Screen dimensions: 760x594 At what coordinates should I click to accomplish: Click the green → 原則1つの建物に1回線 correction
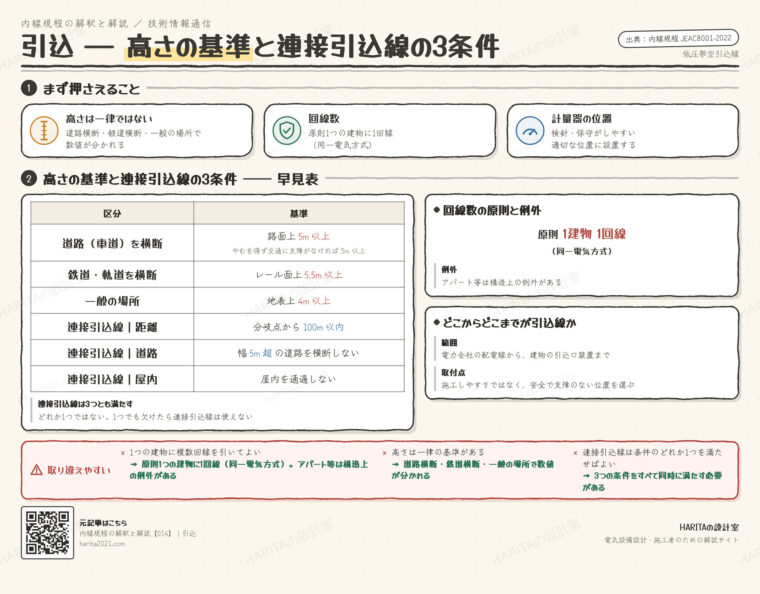coord(249,469)
